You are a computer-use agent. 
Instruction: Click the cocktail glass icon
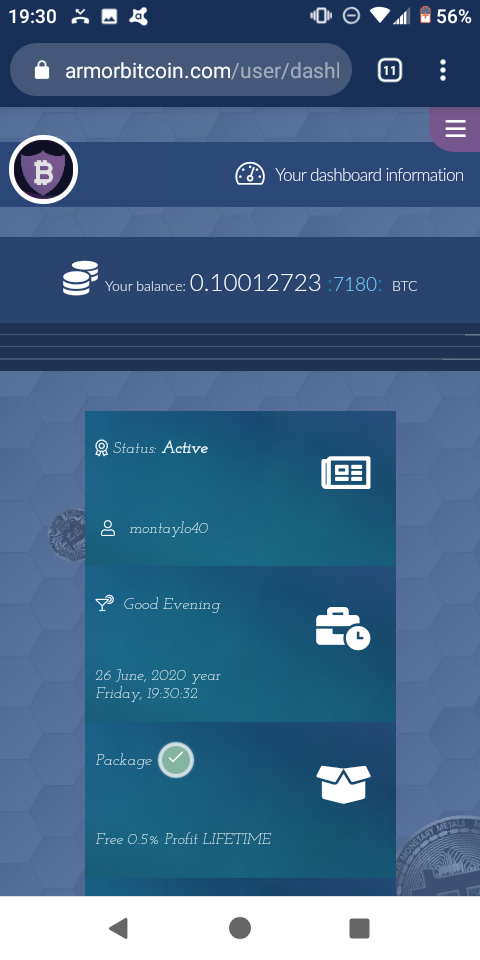click(x=105, y=604)
